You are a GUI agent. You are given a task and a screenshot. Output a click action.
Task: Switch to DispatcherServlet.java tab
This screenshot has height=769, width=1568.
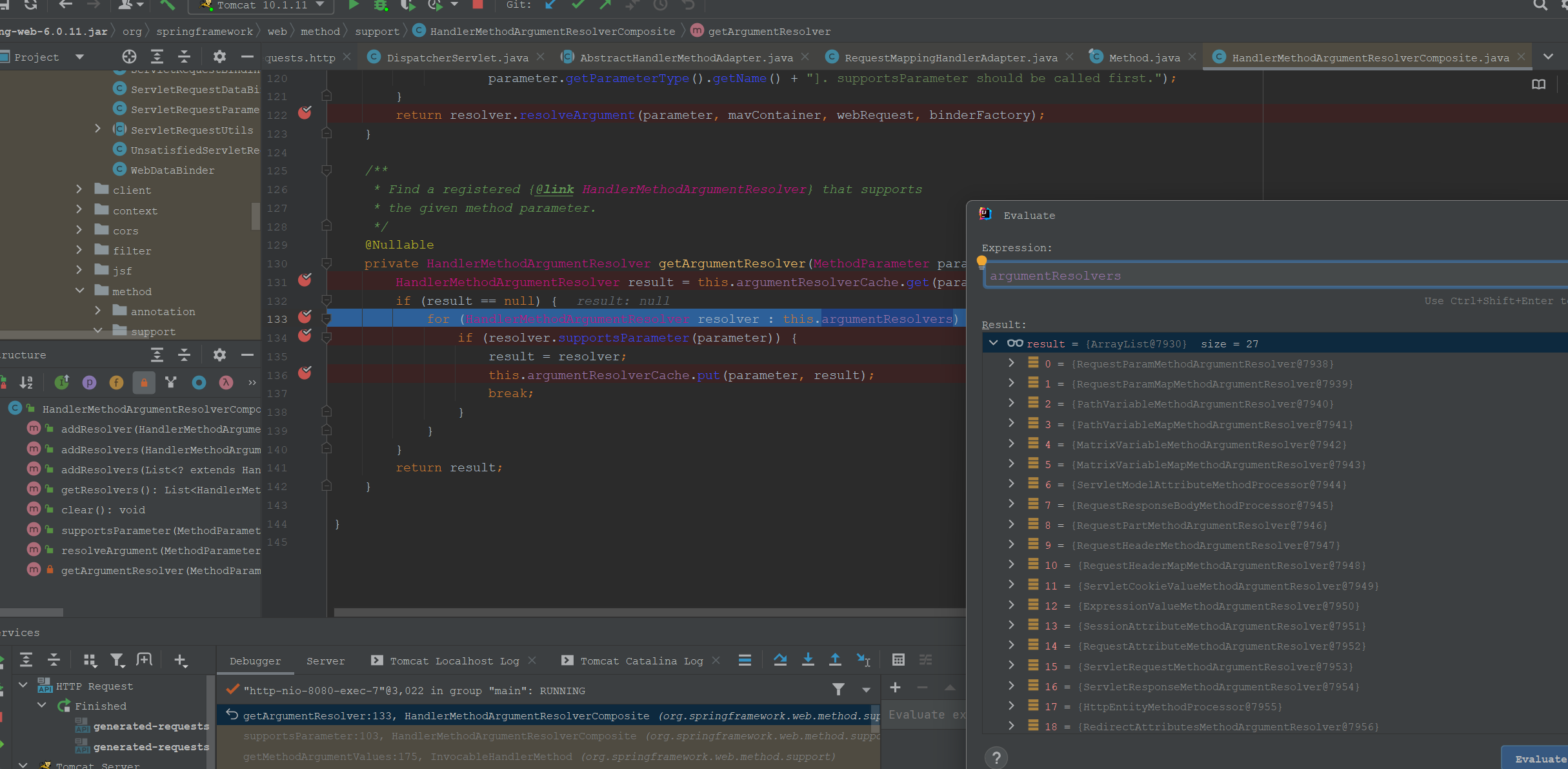(x=457, y=57)
